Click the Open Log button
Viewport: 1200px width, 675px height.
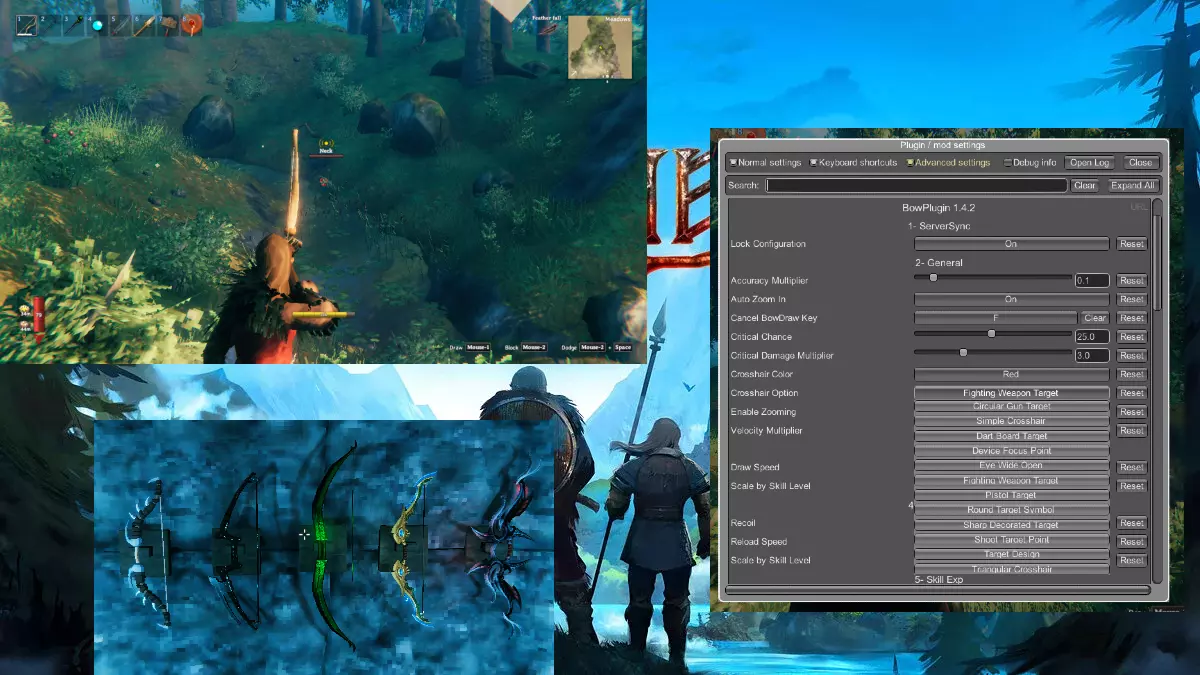tap(1089, 162)
